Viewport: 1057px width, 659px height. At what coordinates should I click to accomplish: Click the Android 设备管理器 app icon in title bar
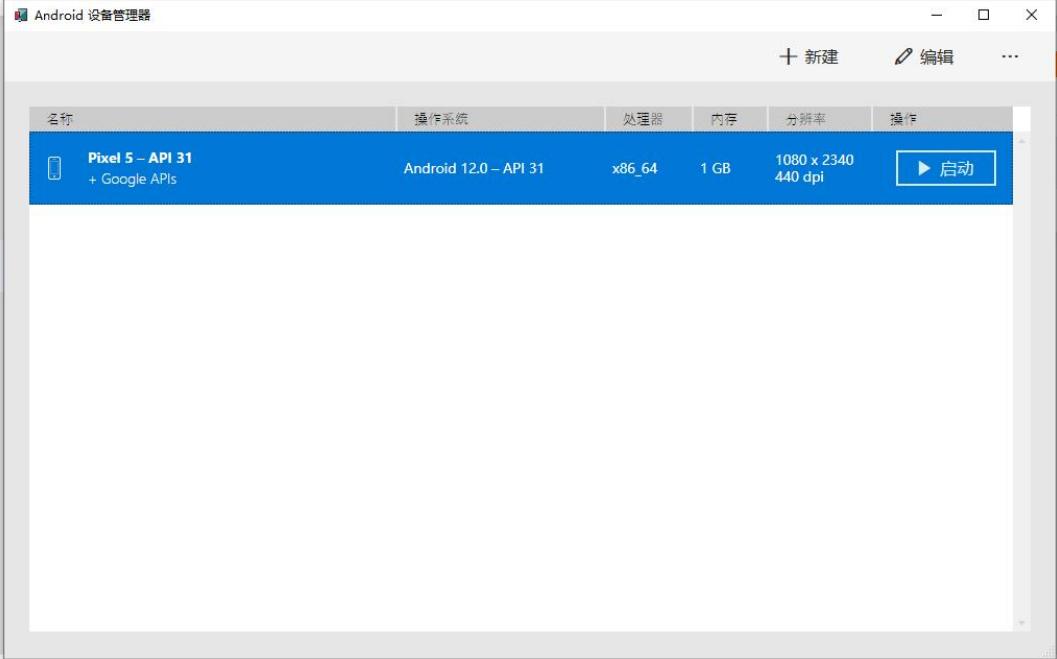coord(21,15)
